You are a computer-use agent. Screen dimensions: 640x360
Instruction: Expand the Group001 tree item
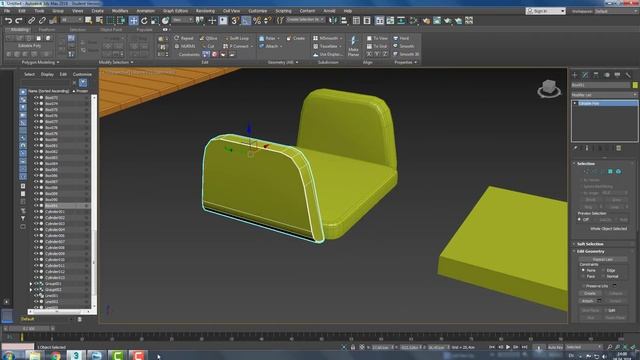[x=31, y=284]
